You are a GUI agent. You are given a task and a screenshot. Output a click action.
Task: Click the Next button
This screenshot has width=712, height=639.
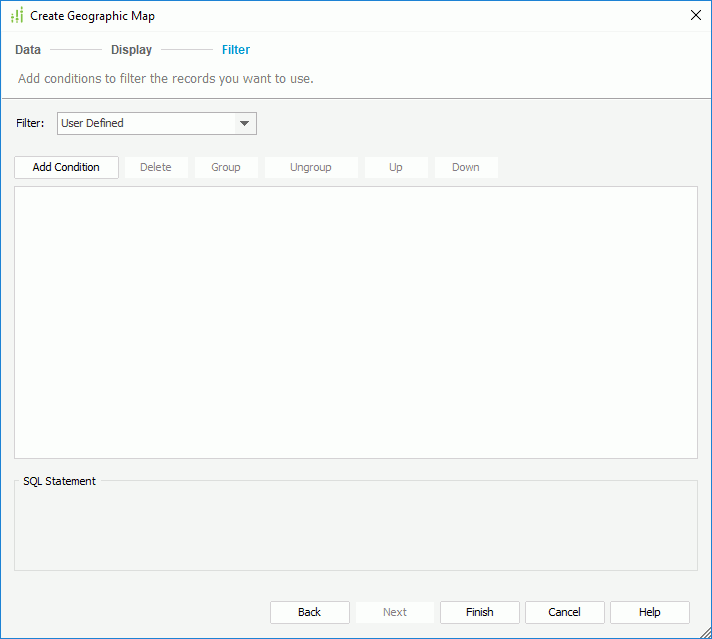395,612
